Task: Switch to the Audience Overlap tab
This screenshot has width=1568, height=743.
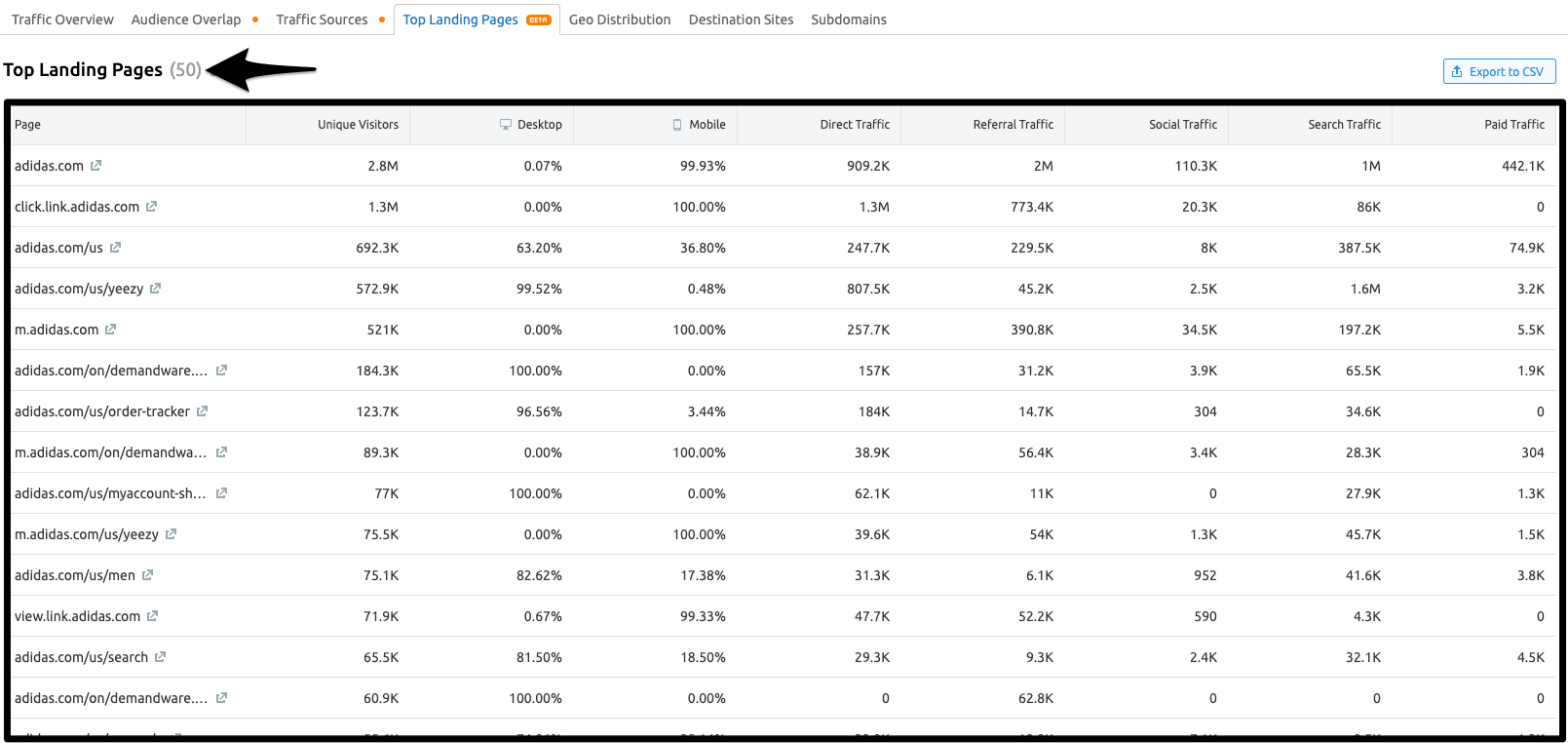Action: pyautogui.click(x=186, y=20)
